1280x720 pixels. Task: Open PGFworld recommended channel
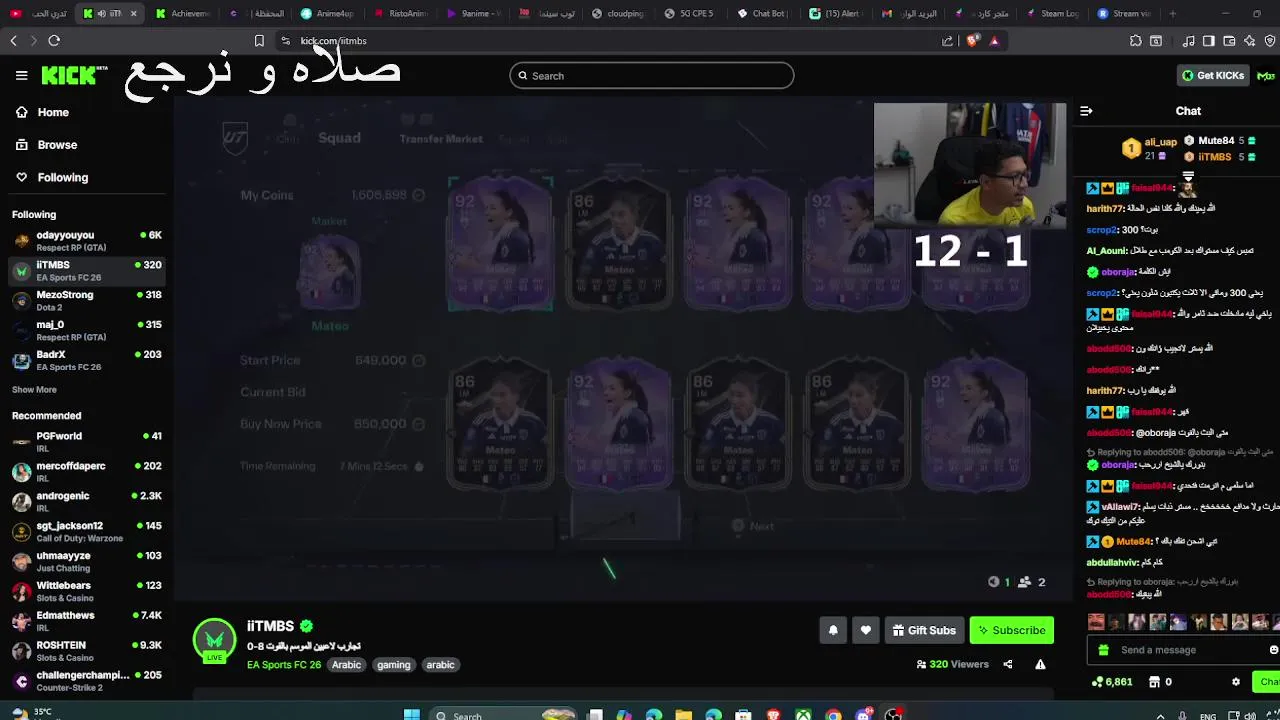point(86,441)
